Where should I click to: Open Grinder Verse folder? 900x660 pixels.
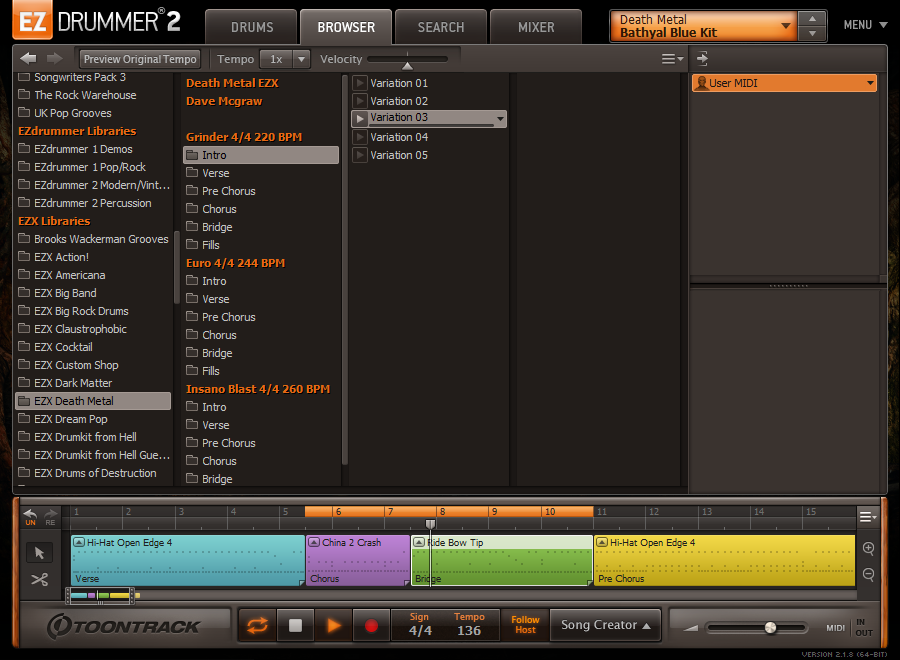[x=261, y=173]
